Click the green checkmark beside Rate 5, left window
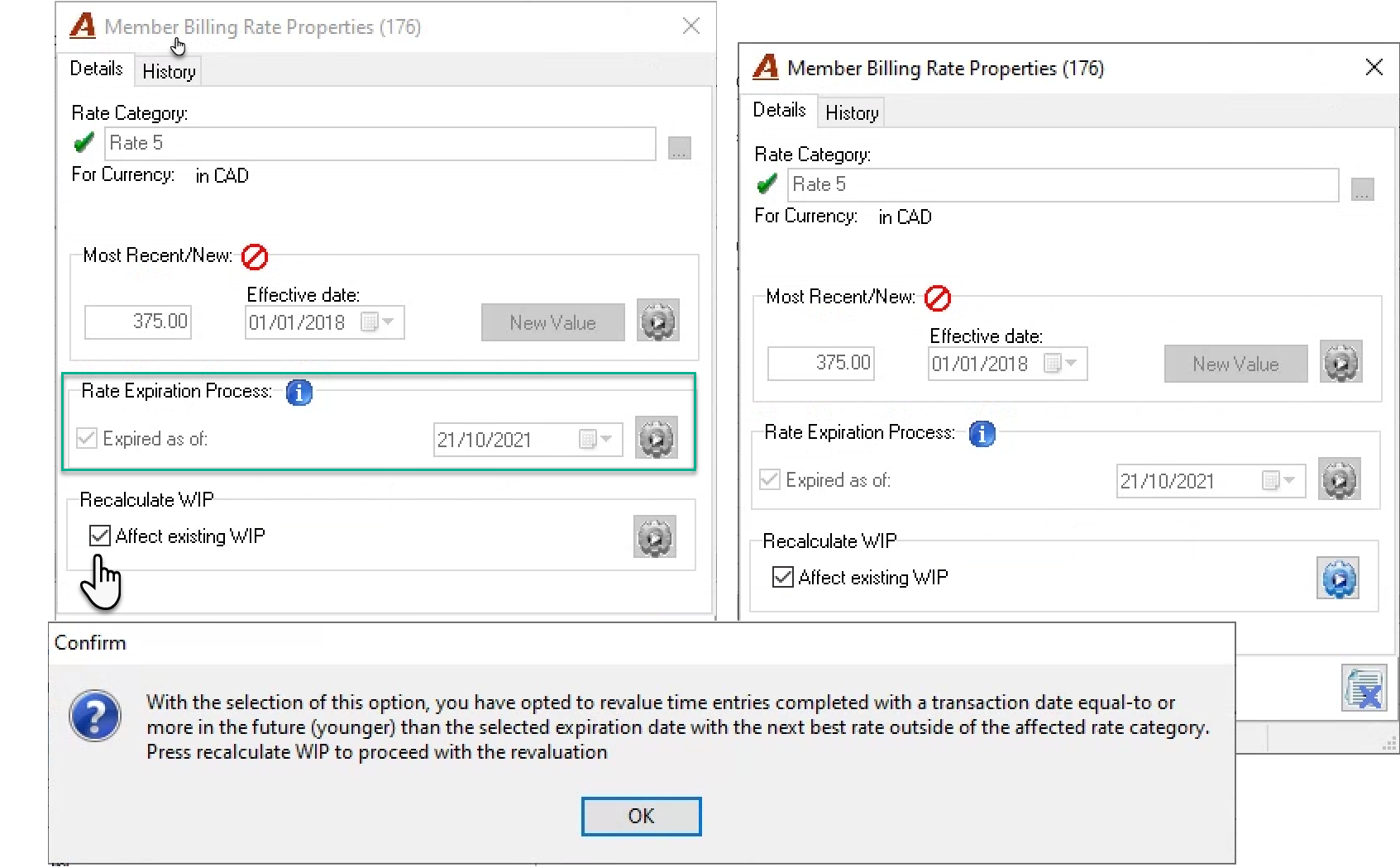 point(84,144)
